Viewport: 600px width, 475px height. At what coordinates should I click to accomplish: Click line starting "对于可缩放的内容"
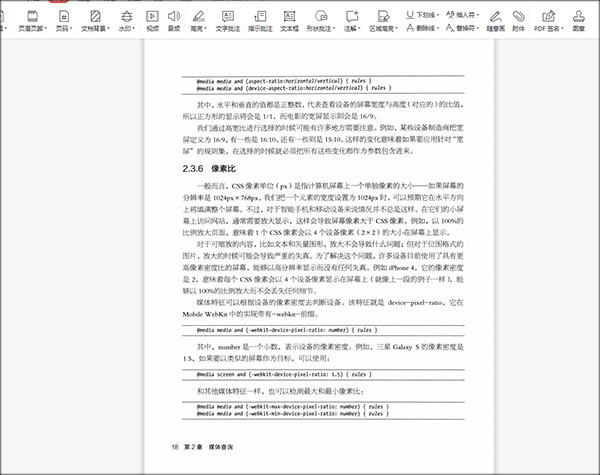tap(330, 244)
